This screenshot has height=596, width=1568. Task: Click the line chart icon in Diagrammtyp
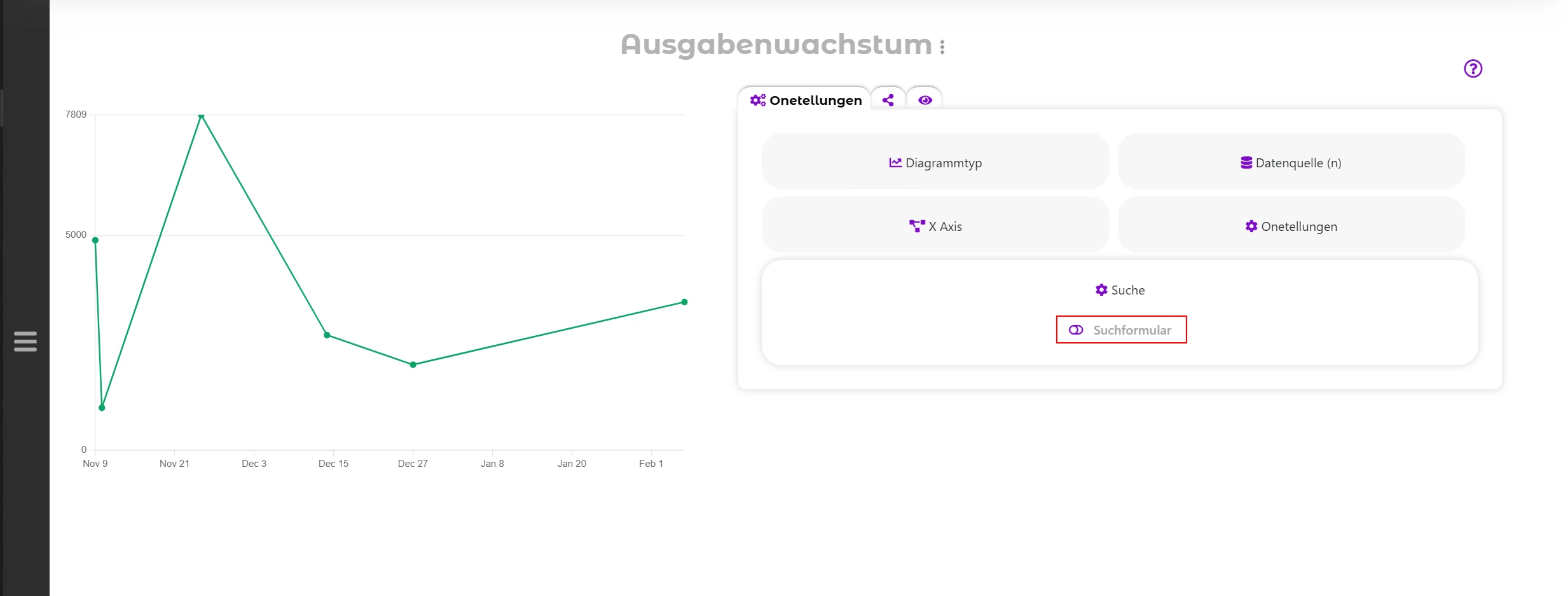point(895,163)
